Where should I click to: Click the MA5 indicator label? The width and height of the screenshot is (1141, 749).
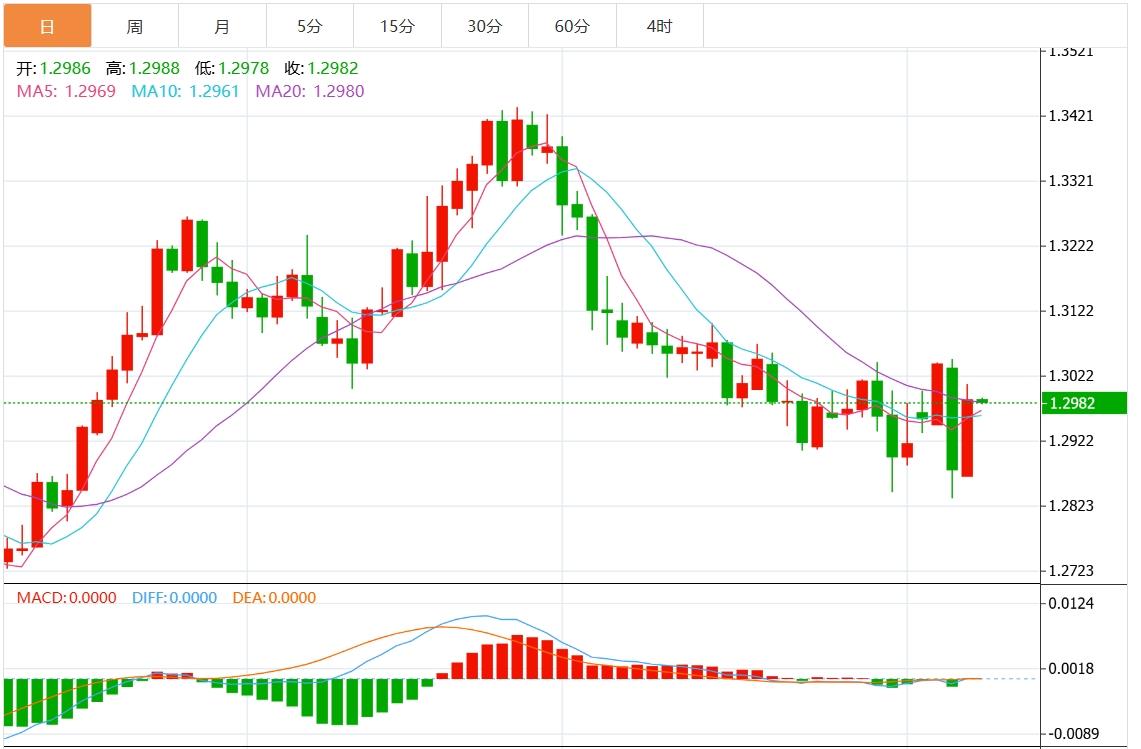tap(66, 91)
